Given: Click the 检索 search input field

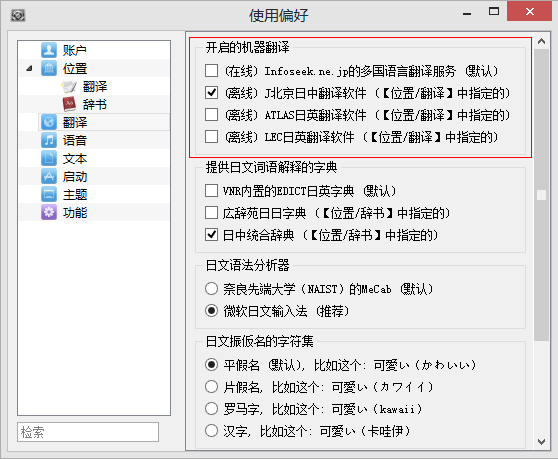Looking at the screenshot, I should click(88, 432).
